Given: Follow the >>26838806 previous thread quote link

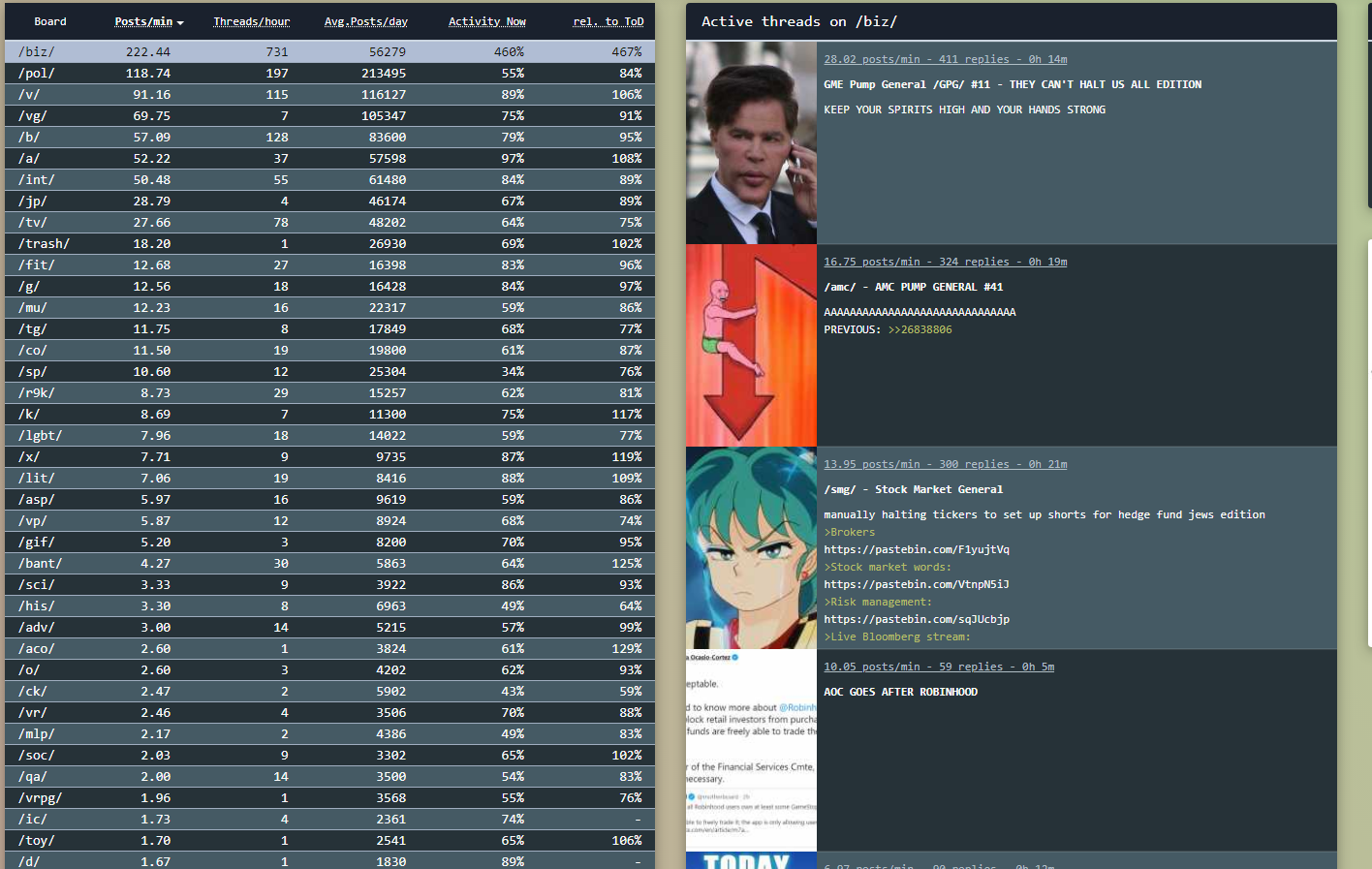Looking at the screenshot, I should [920, 329].
